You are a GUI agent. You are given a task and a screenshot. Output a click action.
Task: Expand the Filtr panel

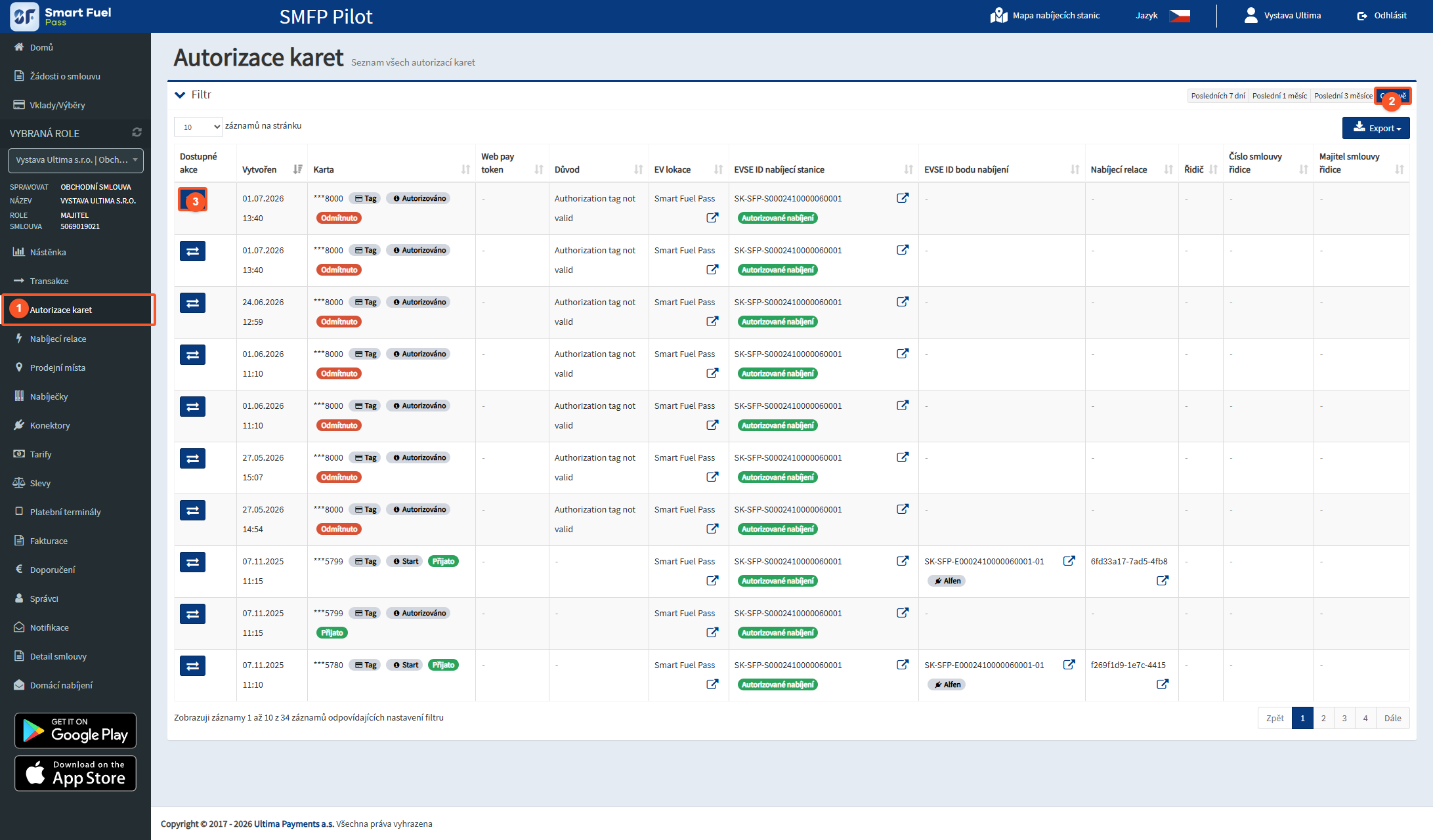193,95
